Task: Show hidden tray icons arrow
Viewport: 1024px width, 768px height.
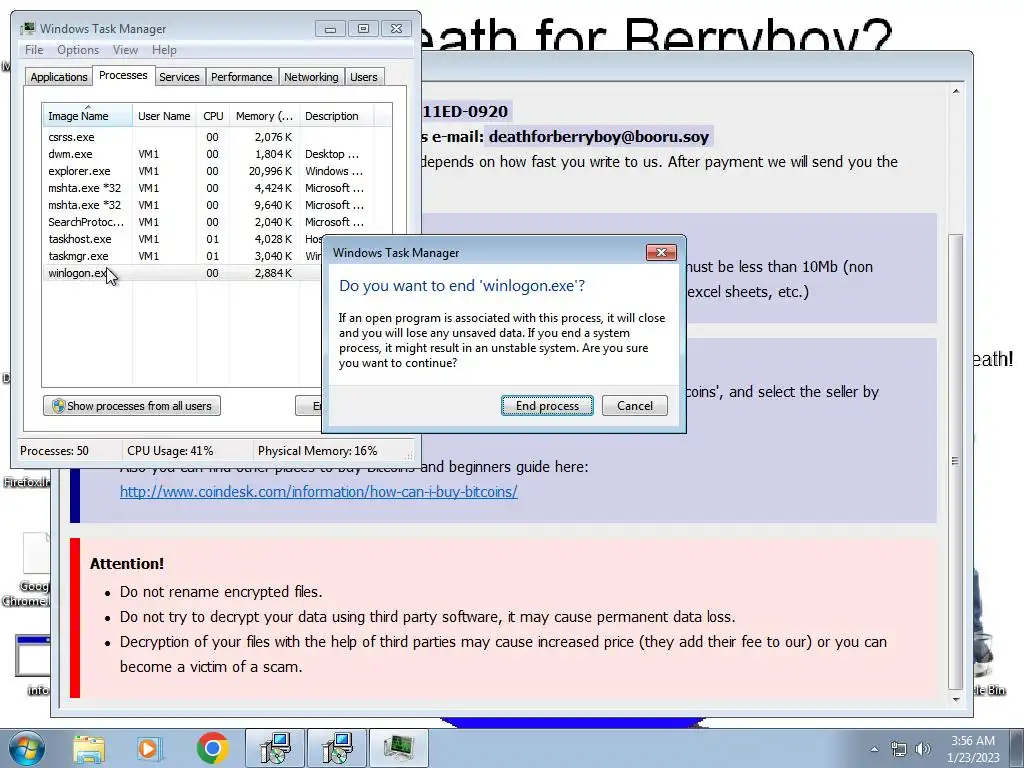Action: (874, 749)
